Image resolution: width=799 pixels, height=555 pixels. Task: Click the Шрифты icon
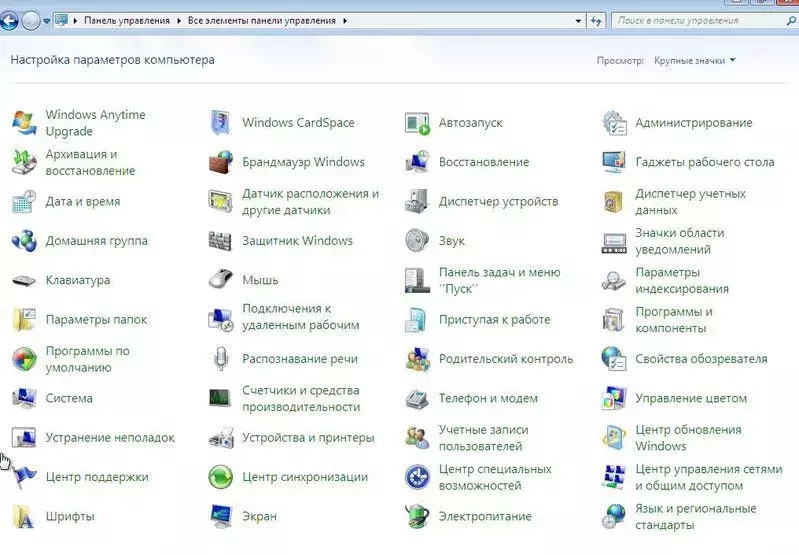[24, 516]
